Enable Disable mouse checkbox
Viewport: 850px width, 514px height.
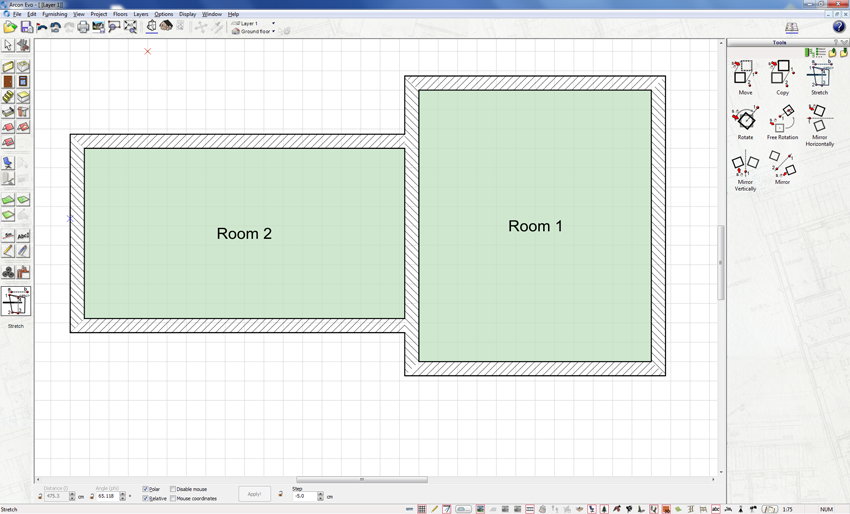click(173, 489)
